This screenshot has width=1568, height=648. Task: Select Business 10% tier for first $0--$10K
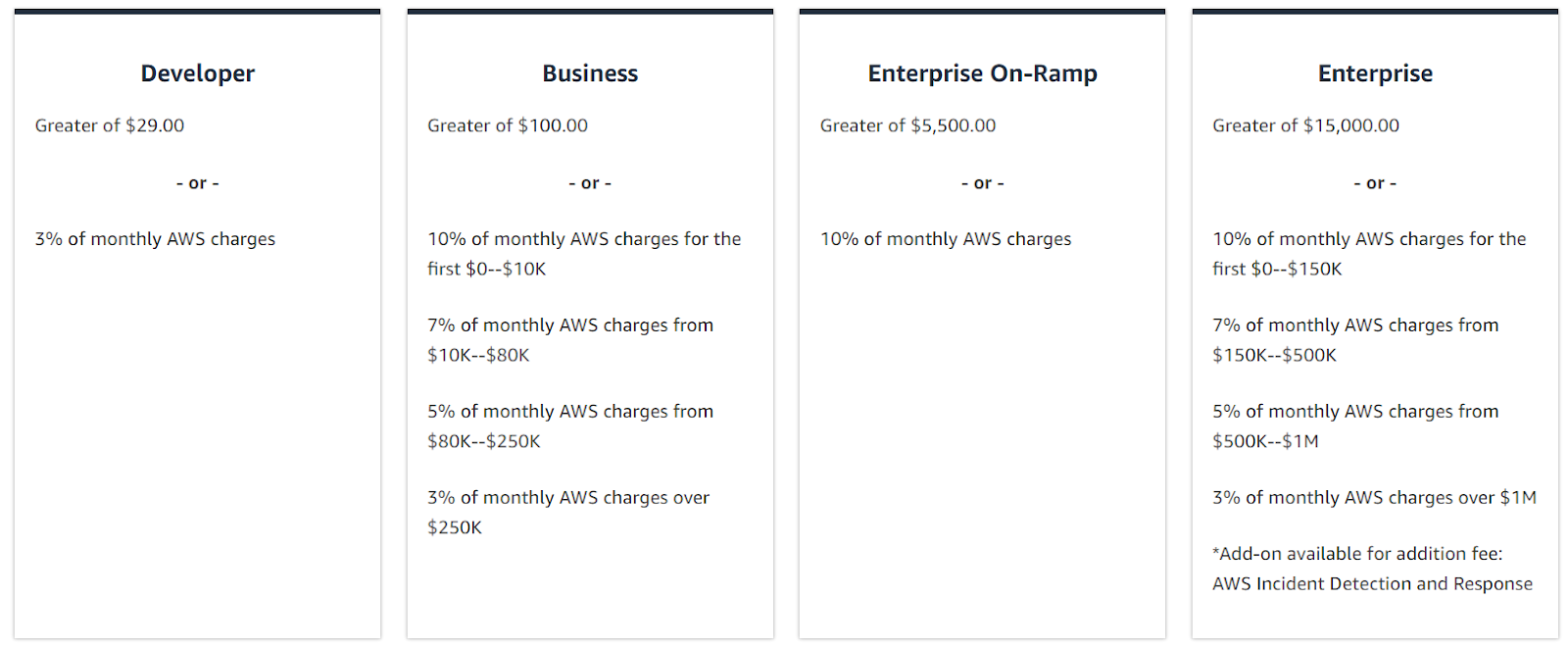pyautogui.click(x=584, y=254)
